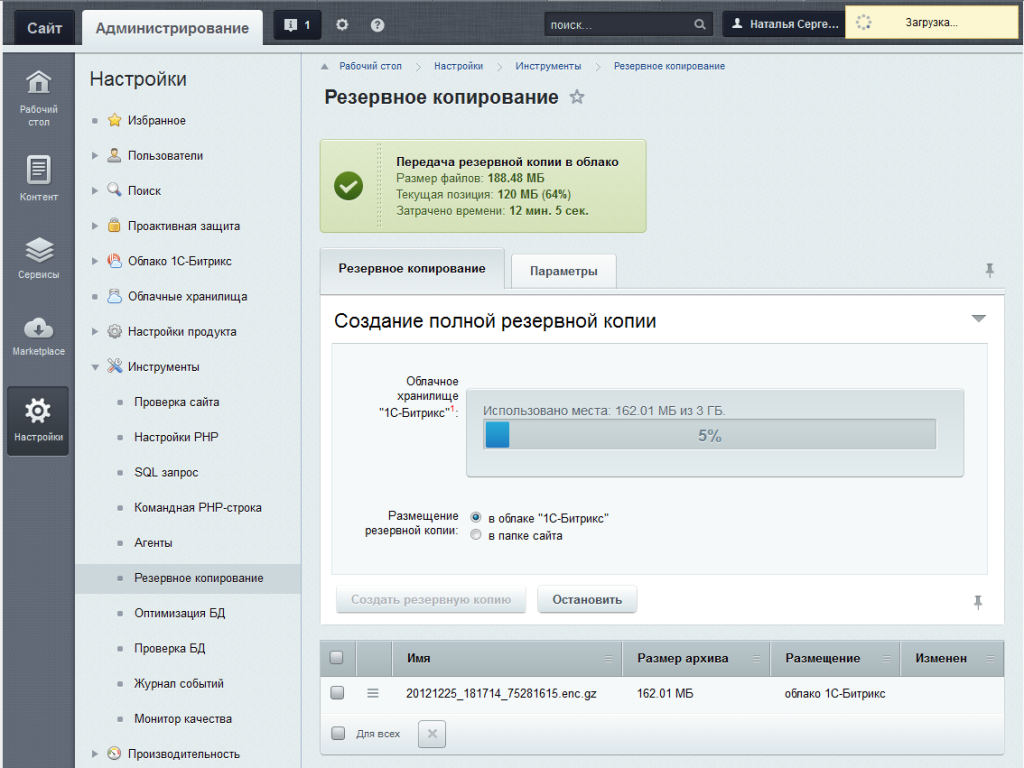
Task: Add page to favorites with star icon
Action: 577,97
